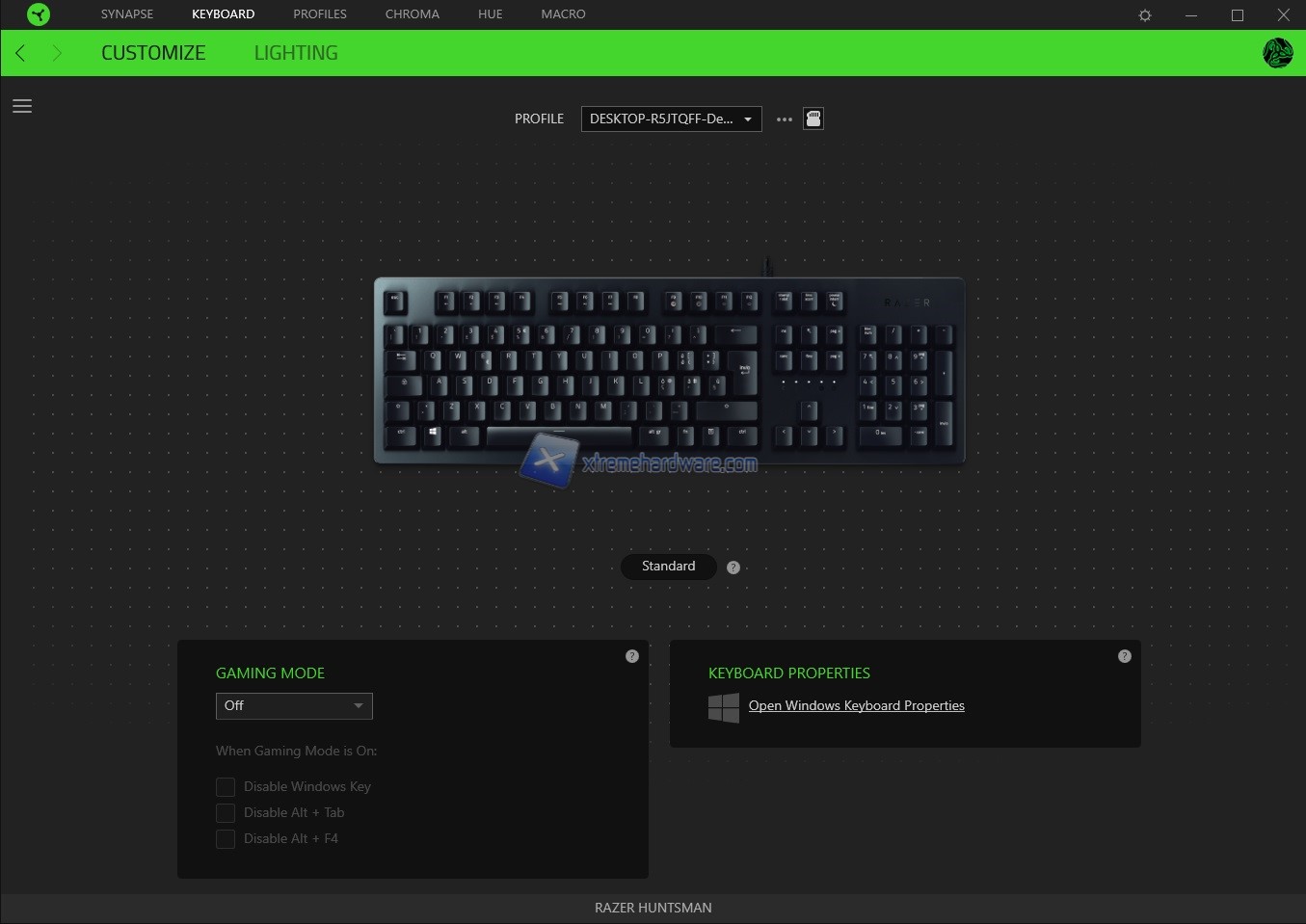Open the hamburger sidebar menu

tap(22, 106)
